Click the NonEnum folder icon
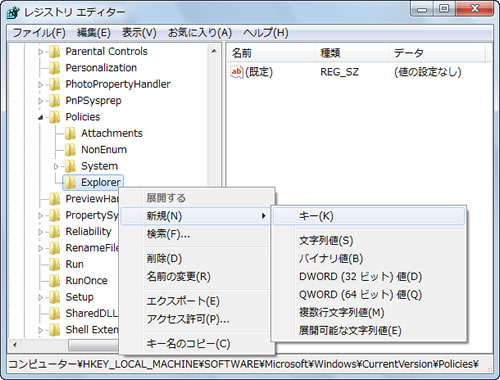 pyautogui.click(x=70, y=150)
